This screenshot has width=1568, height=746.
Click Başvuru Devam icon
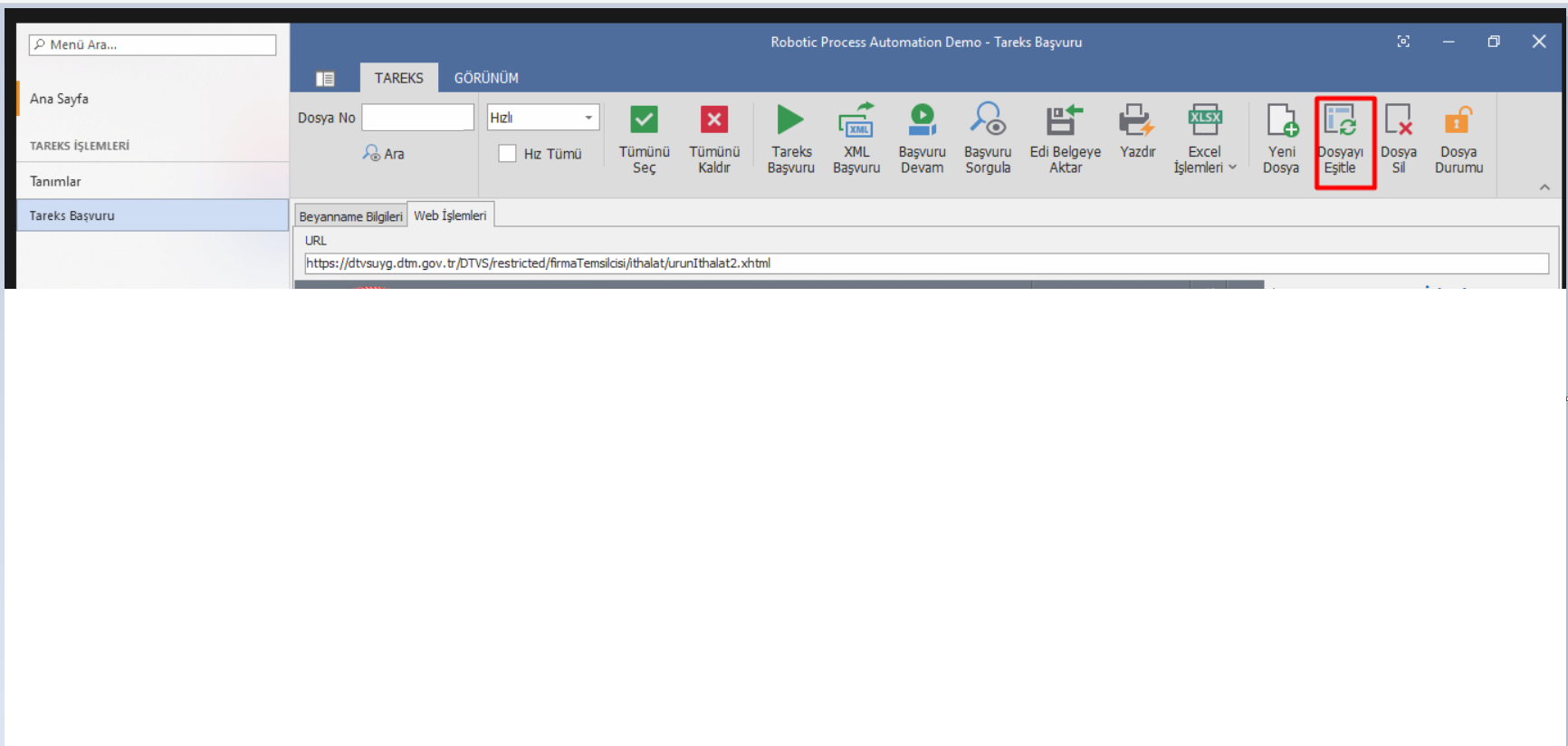coord(922,120)
